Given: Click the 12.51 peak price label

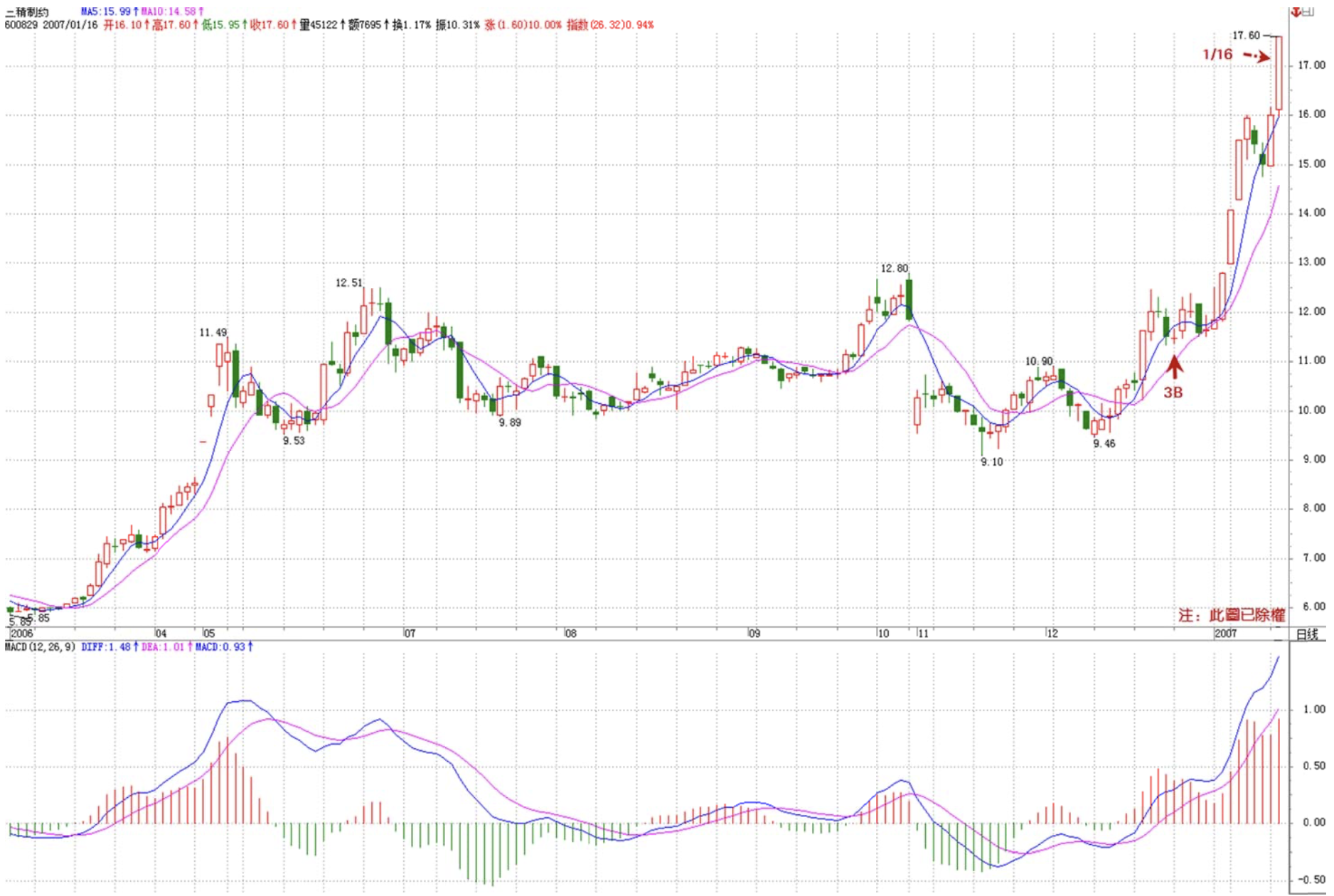Looking at the screenshot, I should tap(348, 282).
